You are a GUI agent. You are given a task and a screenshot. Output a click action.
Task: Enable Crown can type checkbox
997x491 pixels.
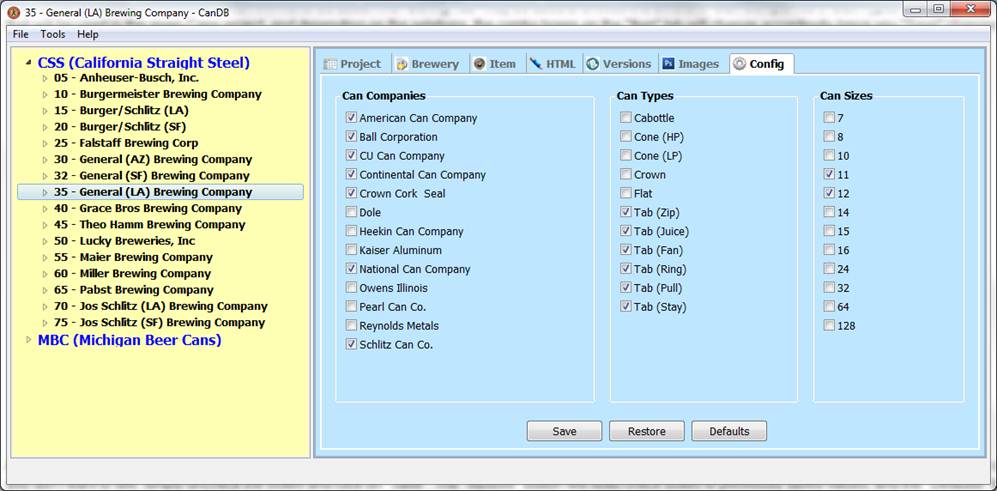coord(626,174)
